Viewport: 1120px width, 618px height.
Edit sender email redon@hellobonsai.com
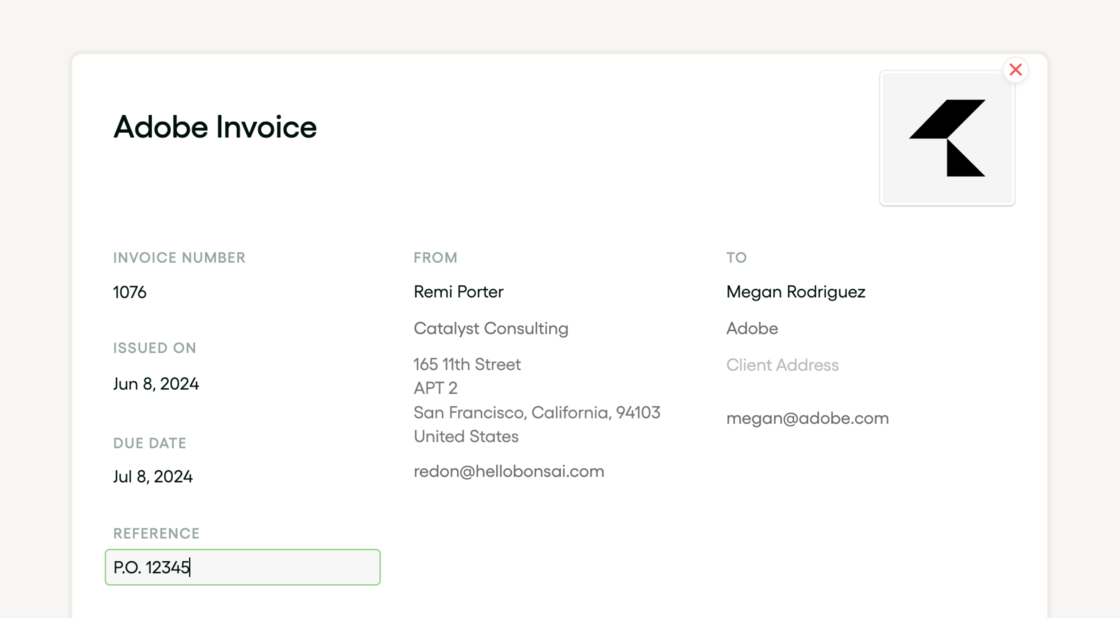(509, 471)
